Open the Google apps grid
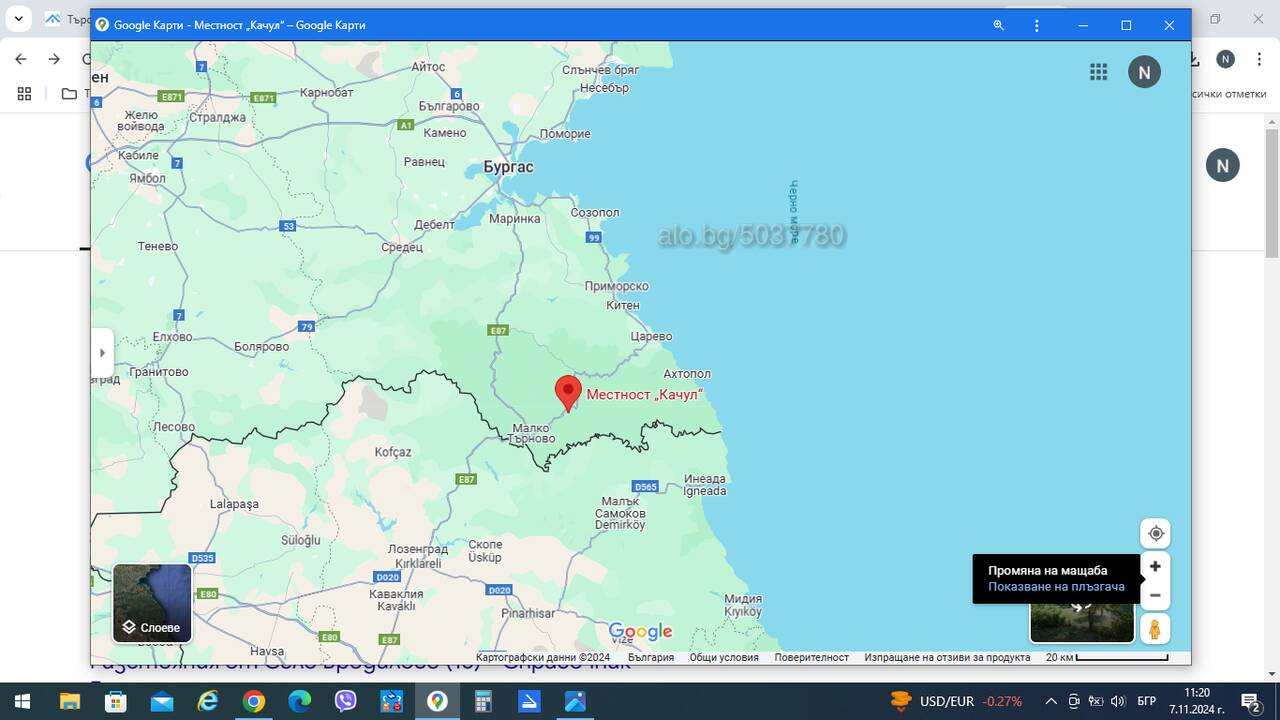This screenshot has width=1280, height=720. point(1099,71)
